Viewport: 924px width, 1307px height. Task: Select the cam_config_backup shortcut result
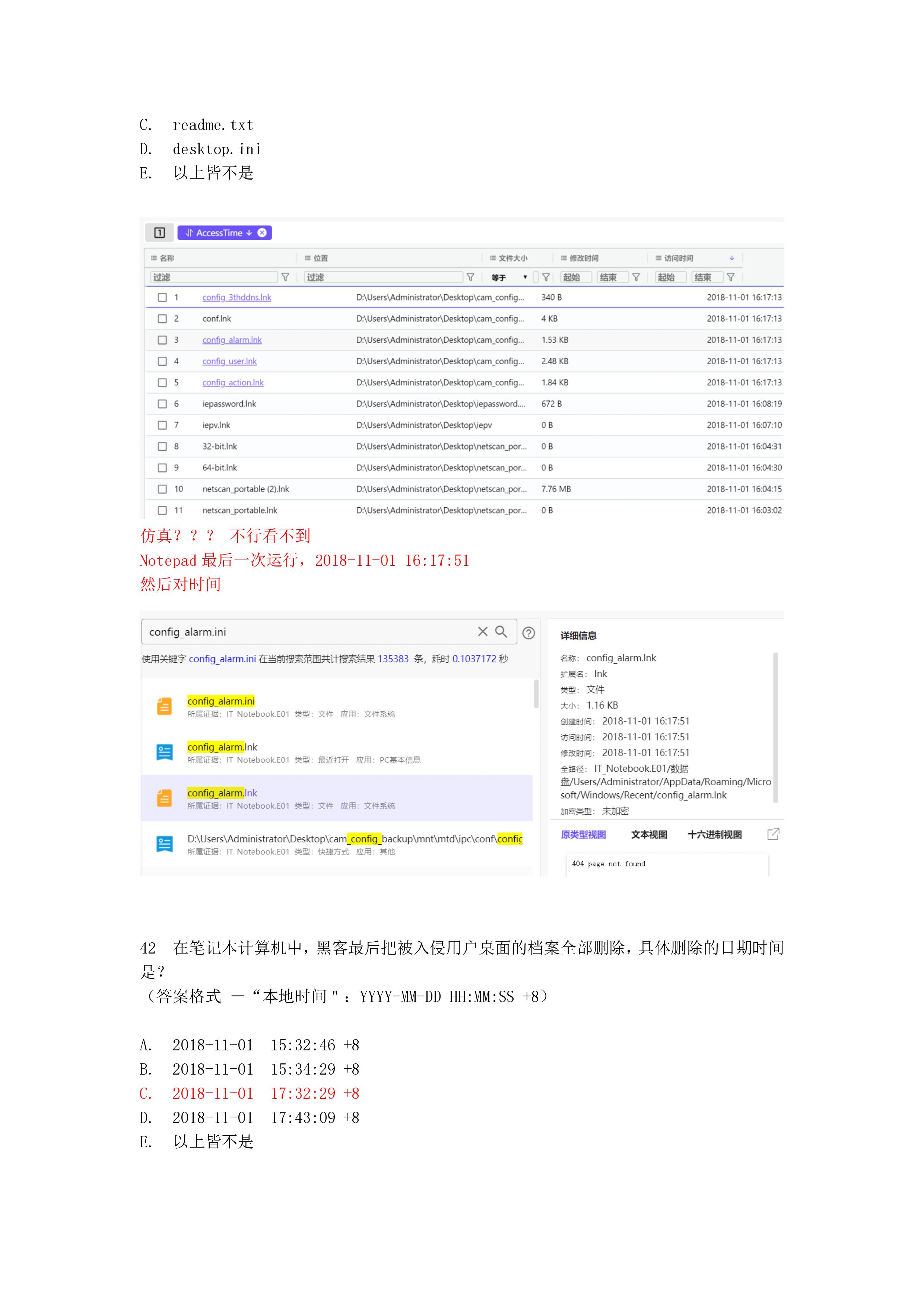coord(337,844)
